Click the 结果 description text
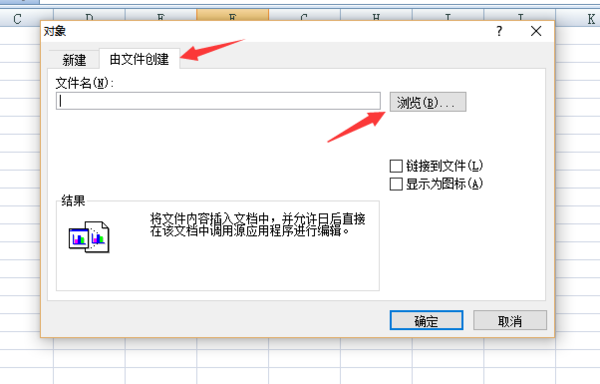 coord(258,225)
